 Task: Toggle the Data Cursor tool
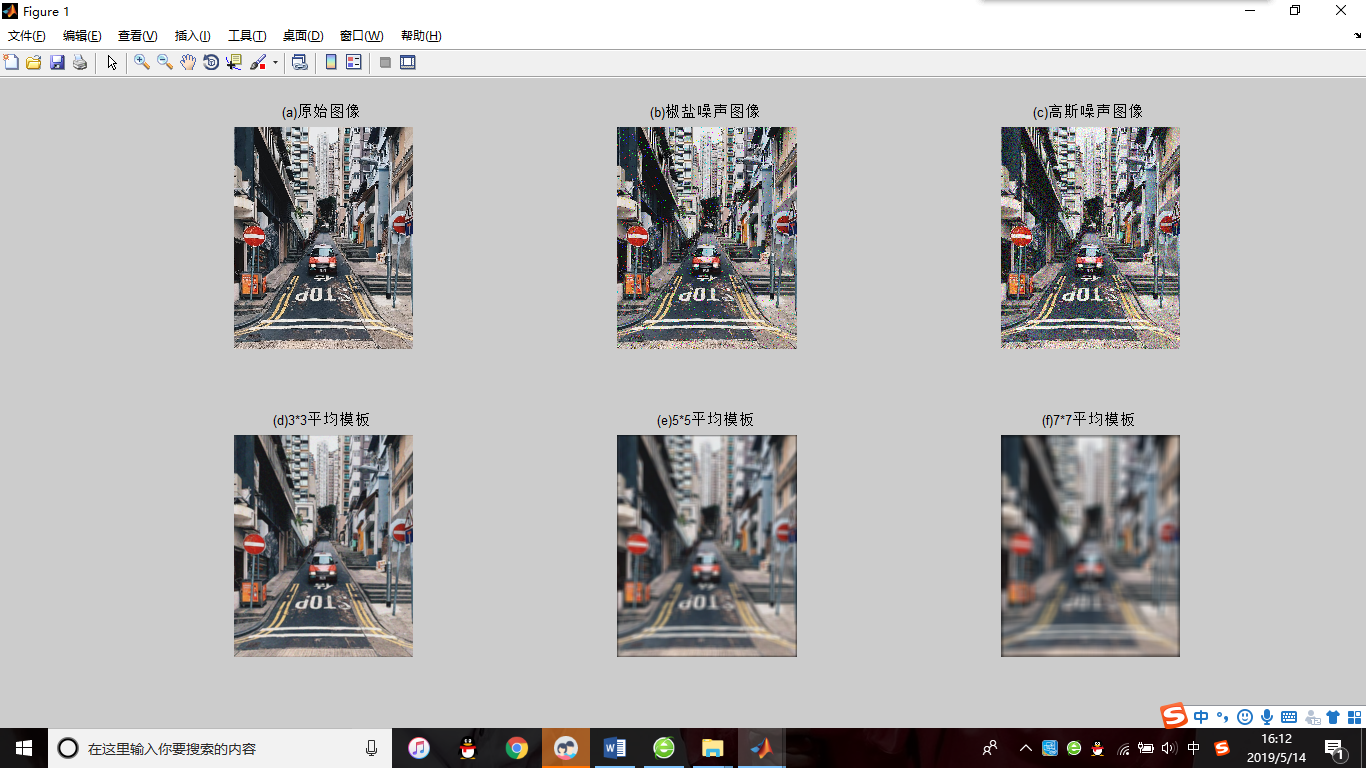(x=234, y=63)
